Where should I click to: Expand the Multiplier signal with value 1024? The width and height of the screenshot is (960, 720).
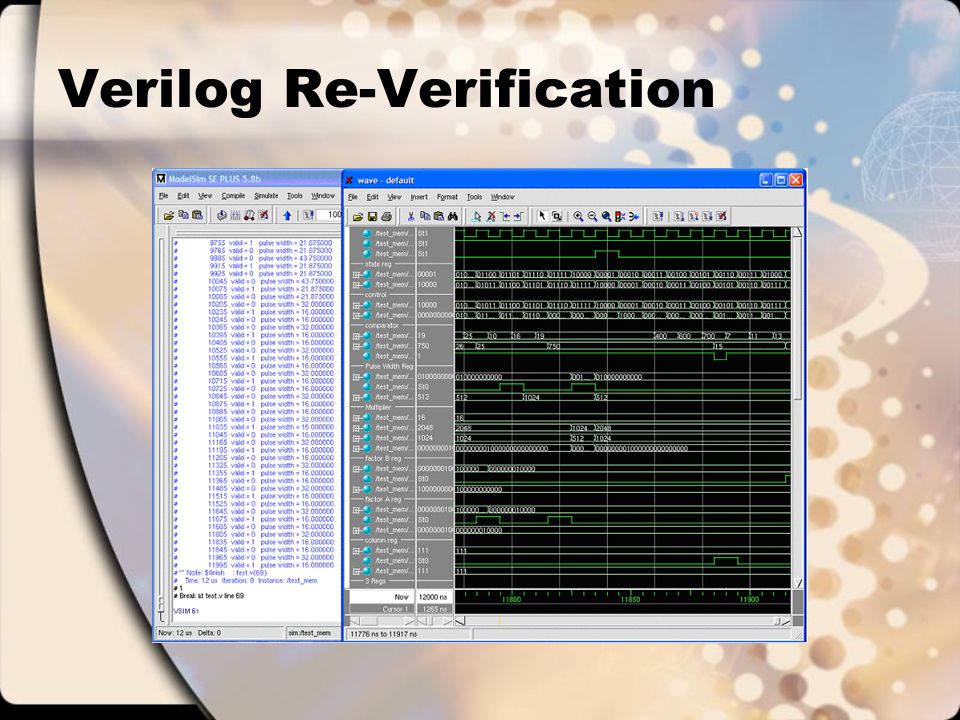[x=356, y=438]
